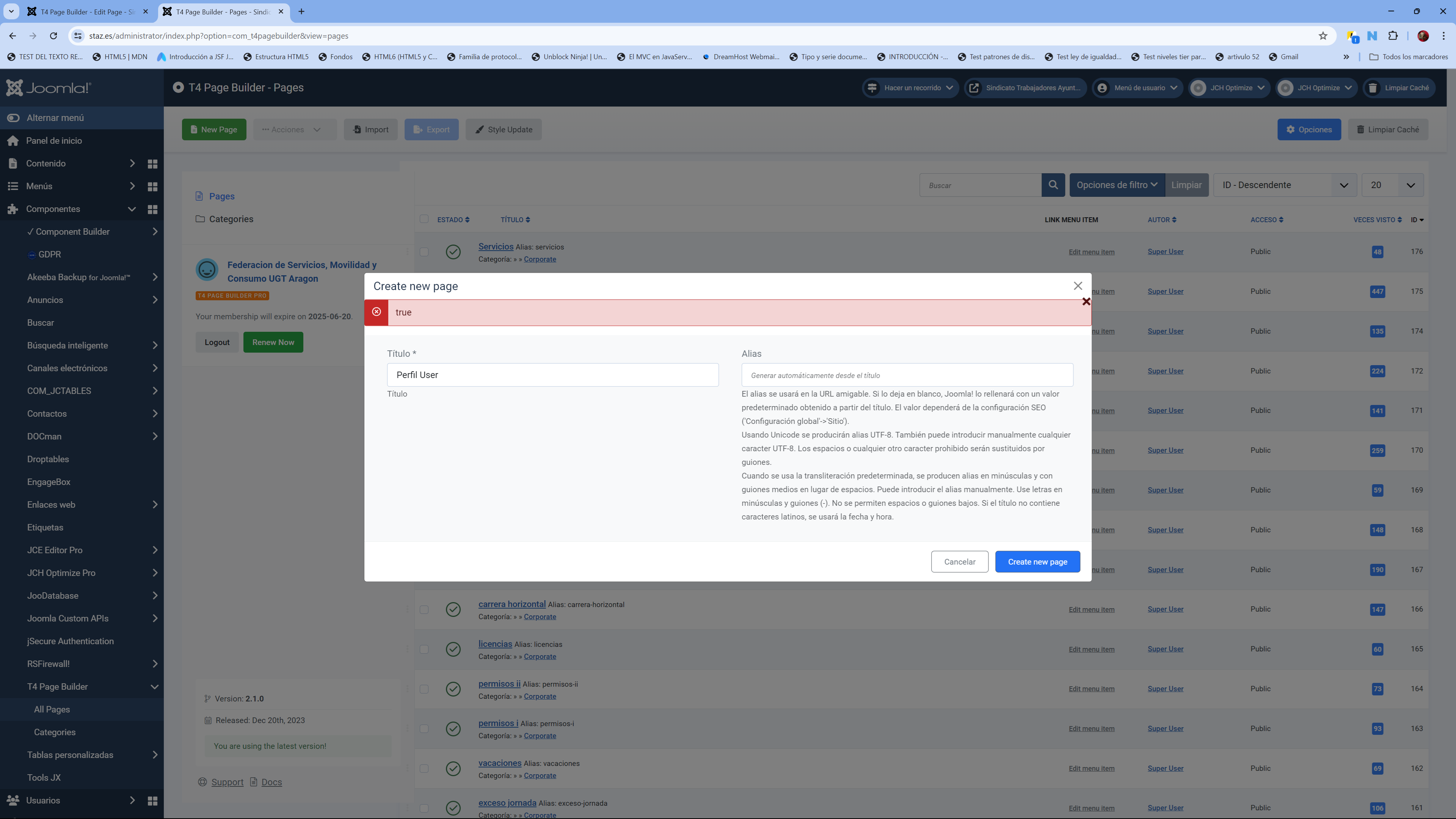Click the Usuarios dashboard grid icon
Image resolution: width=1456 pixels, height=819 pixels.
coord(152,800)
